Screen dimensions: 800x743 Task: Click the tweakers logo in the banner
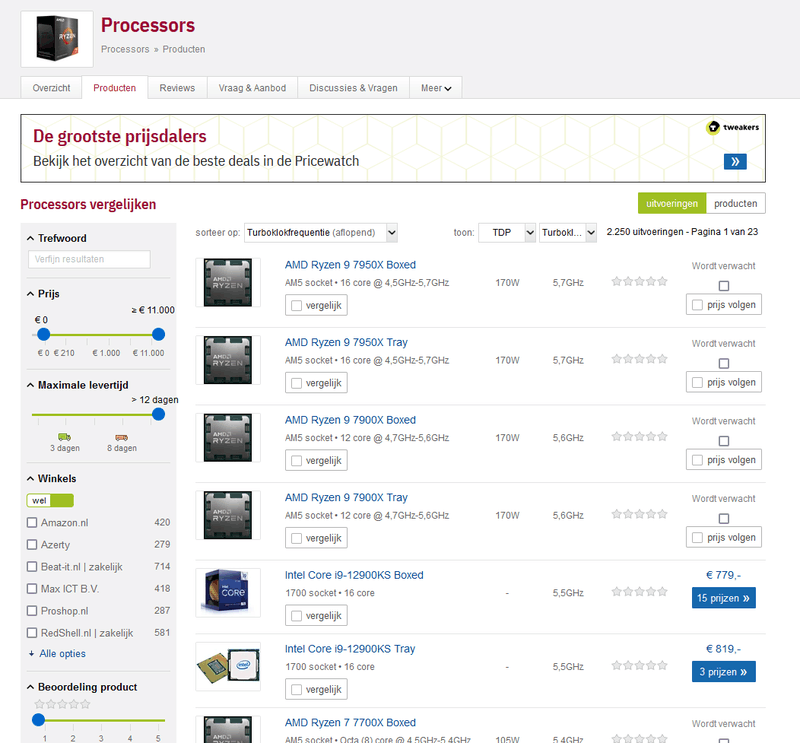click(733, 127)
